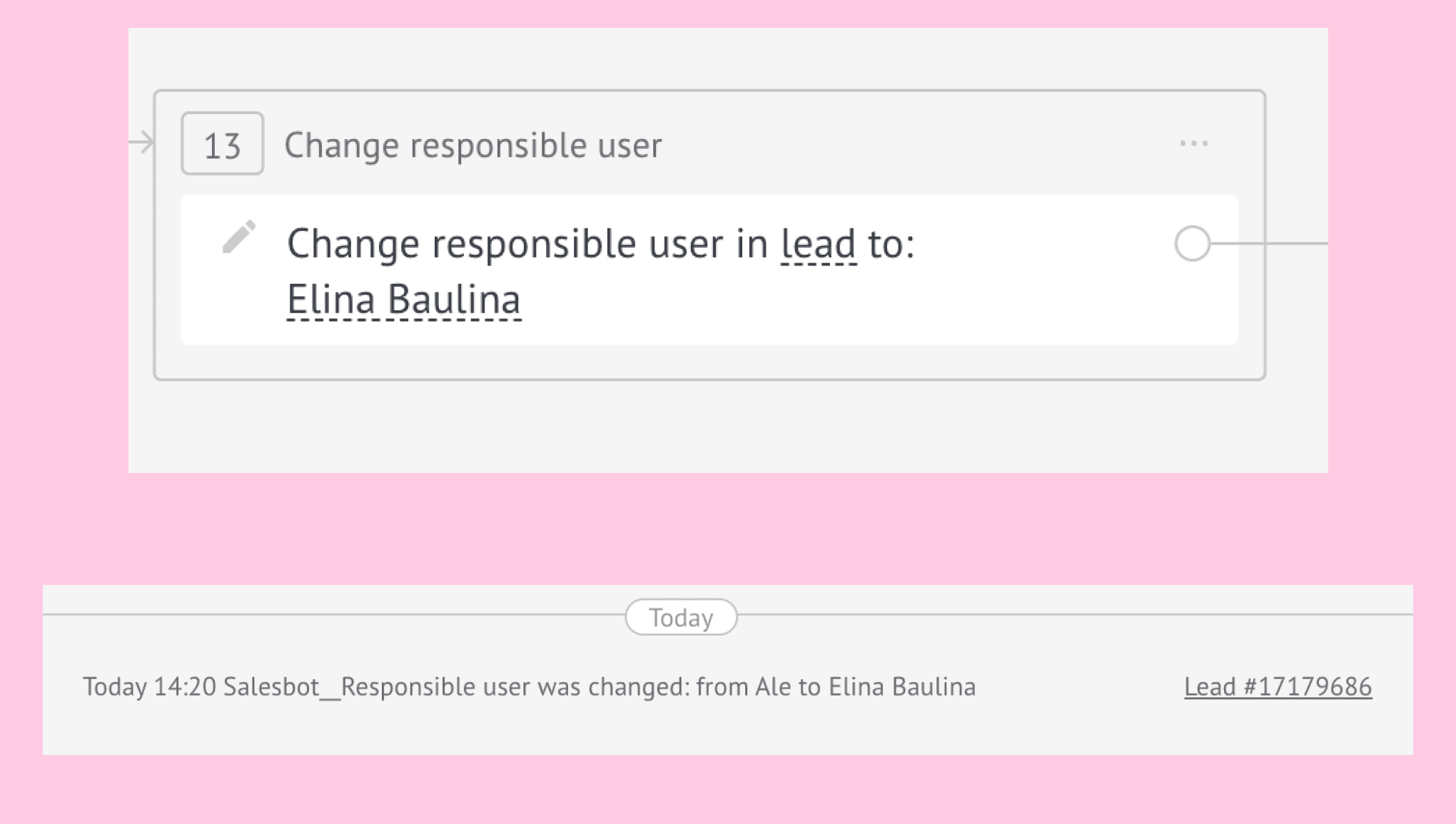Click the "Change responsible user" step title
The image size is (1456, 824).
(x=472, y=146)
